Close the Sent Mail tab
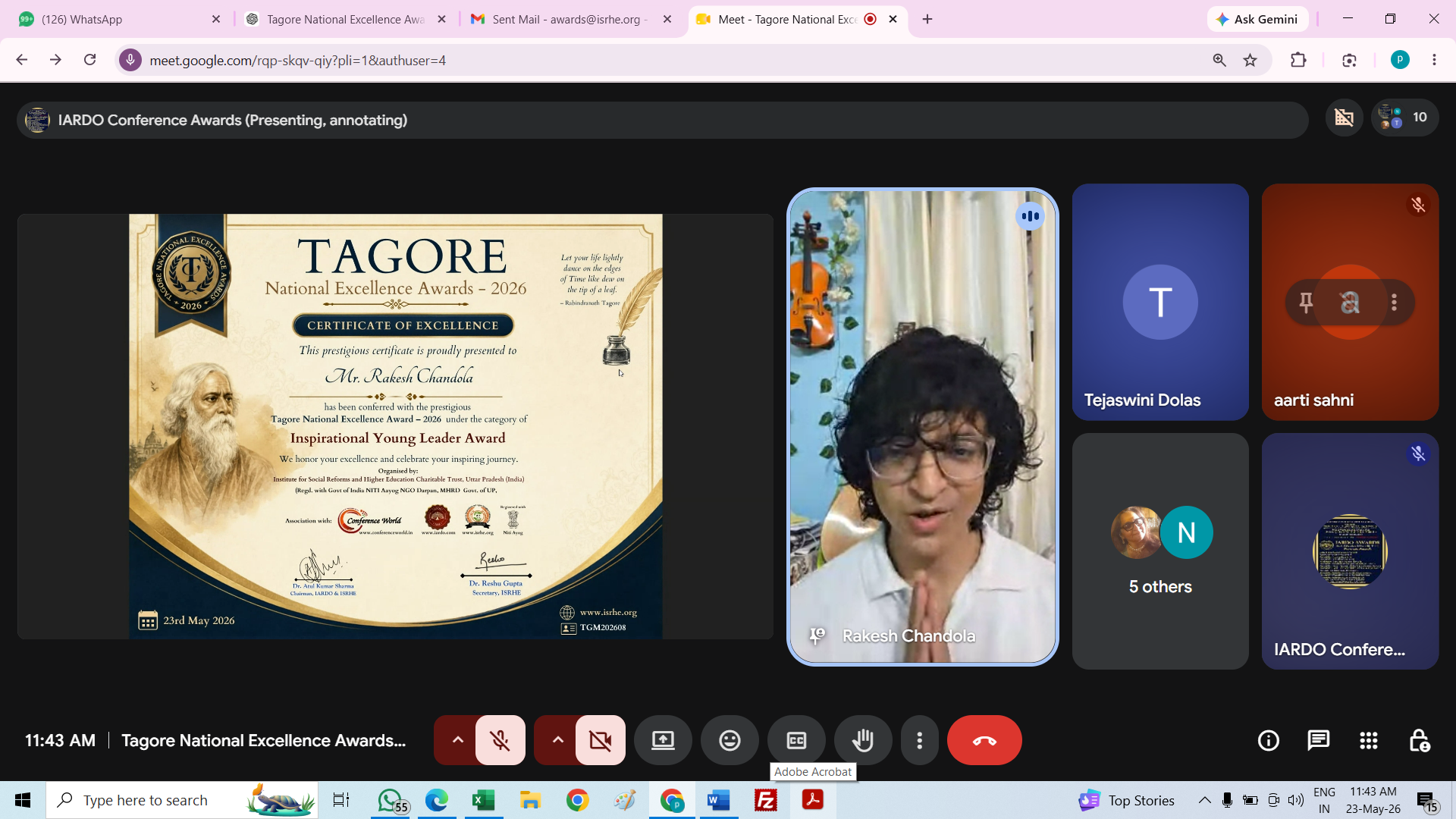This screenshot has height=819, width=1456. tap(667, 19)
